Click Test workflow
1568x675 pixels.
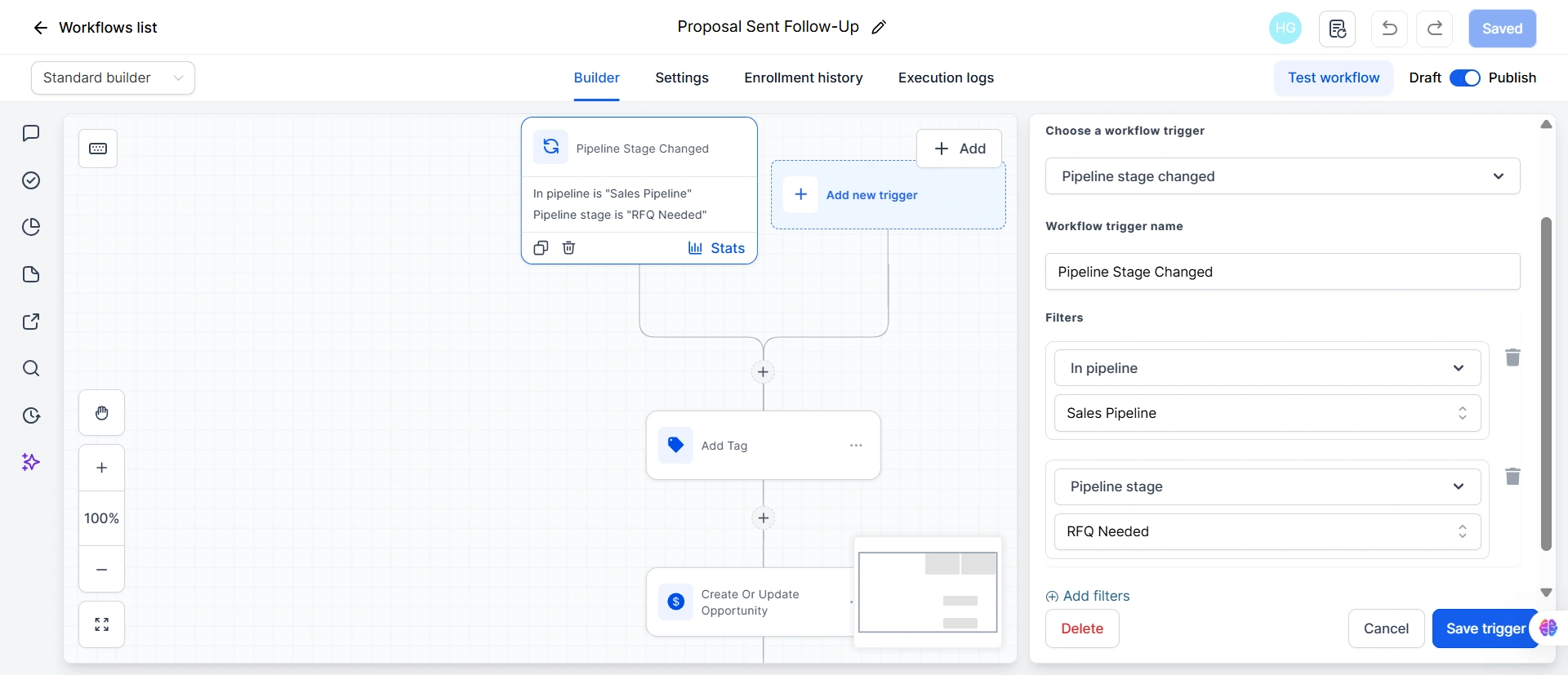click(x=1334, y=78)
